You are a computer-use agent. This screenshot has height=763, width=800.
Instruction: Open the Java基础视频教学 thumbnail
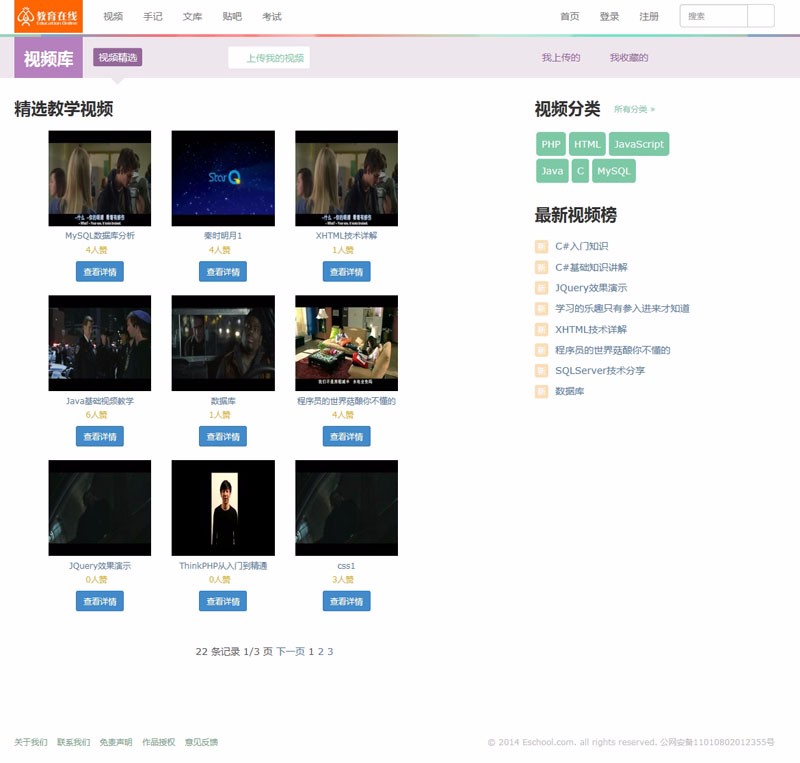[99, 343]
